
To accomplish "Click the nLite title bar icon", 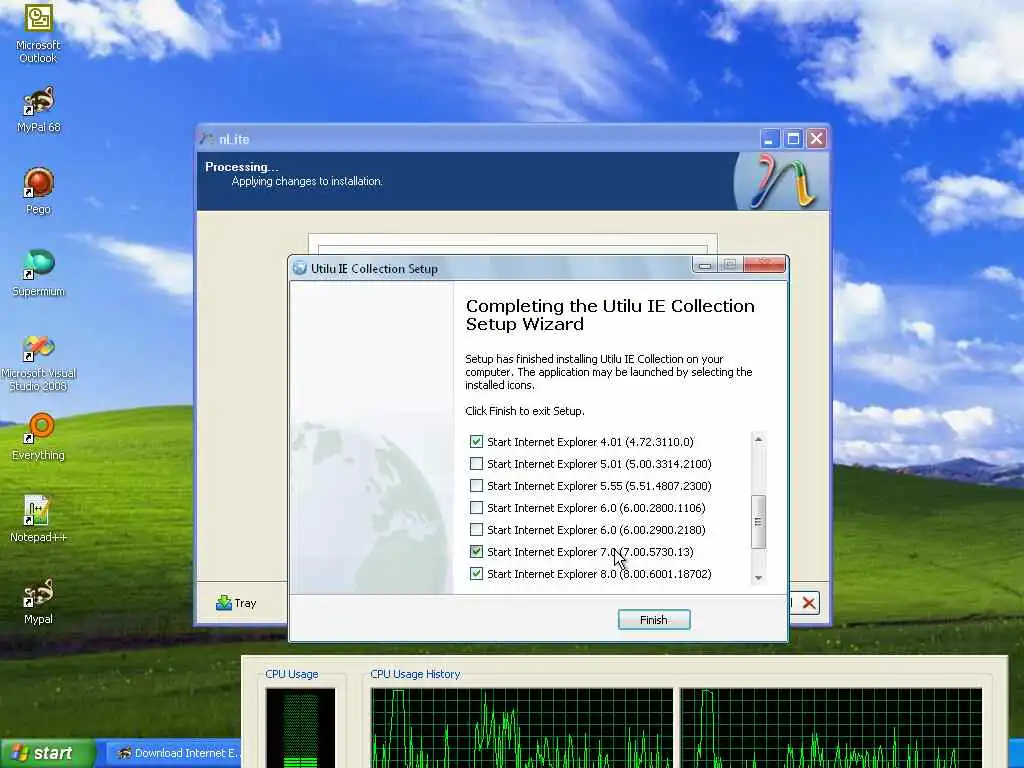I will click(x=208, y=139).
